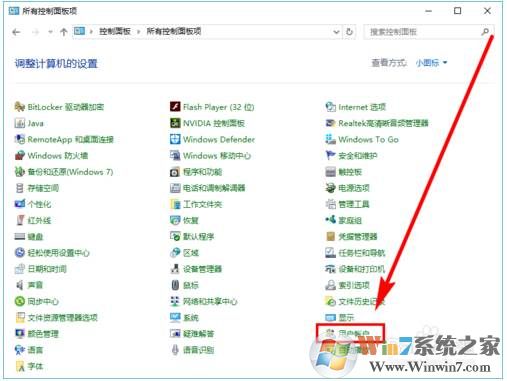
Task: Open address bar history dropdown
Action: [336, 32]
